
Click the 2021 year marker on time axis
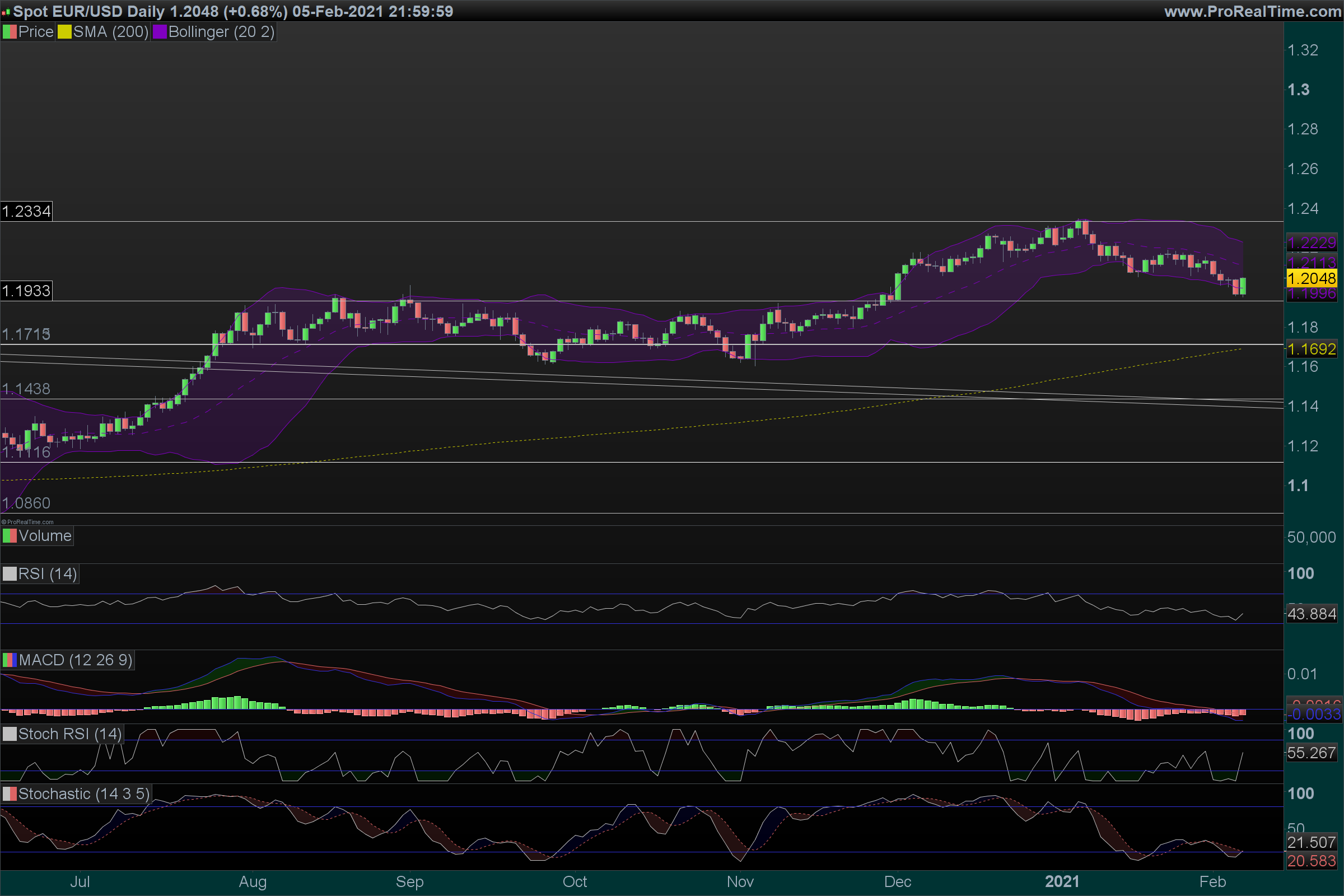pos(1062,881)
